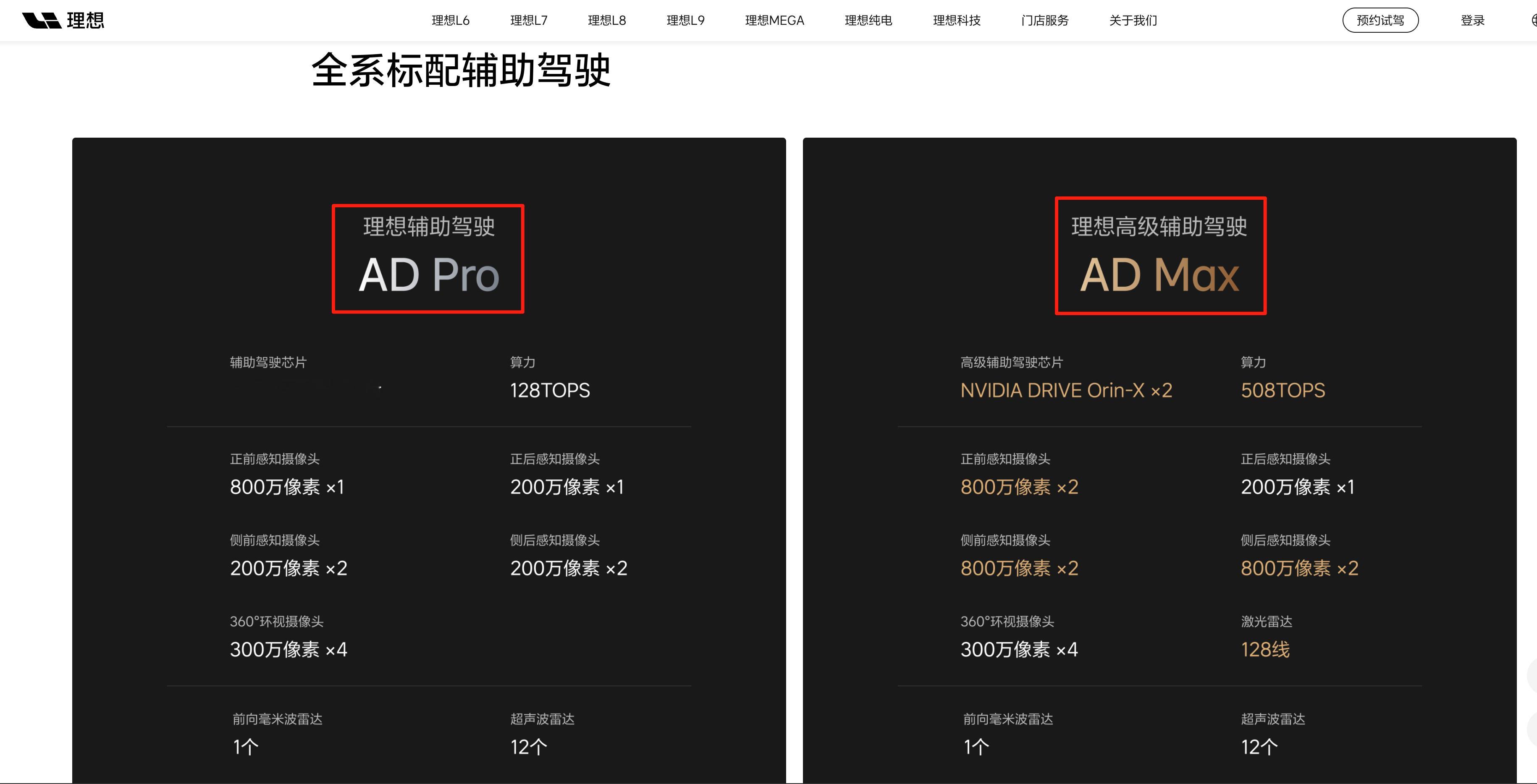
Task: Click the 登录 link
Action: (1473, 20)
